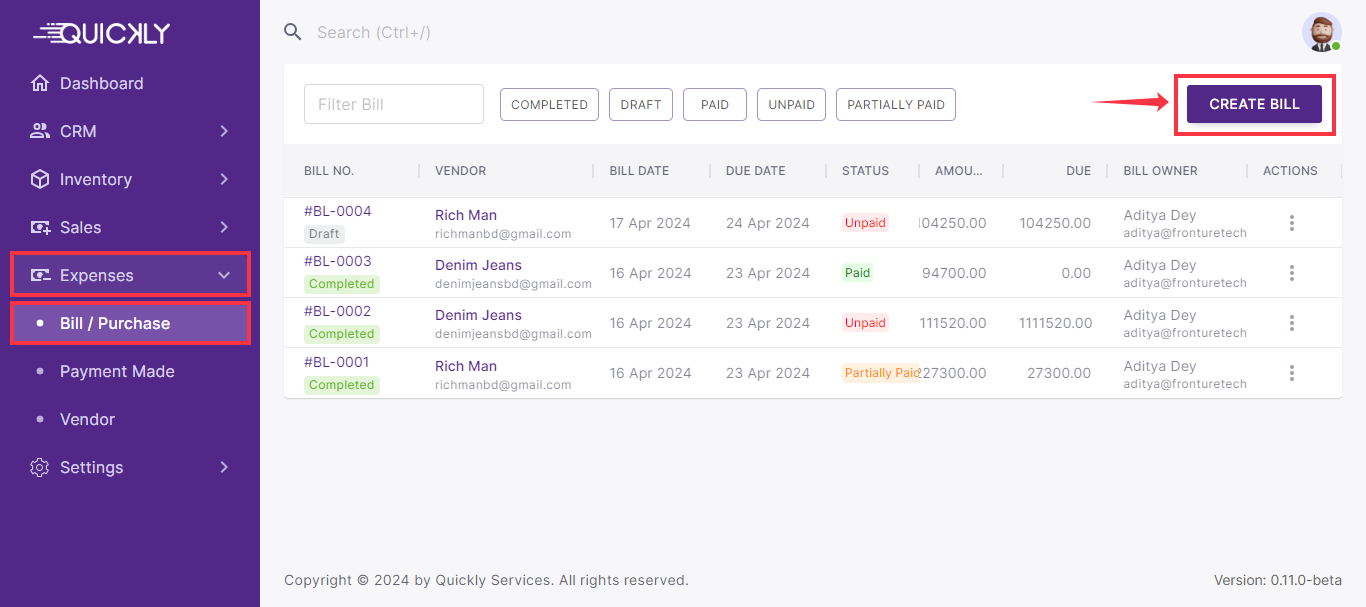The width and height of the screenshot is (1366, 607).
Task: Click the Sales icon in sidebar
Action: [40, 227]
